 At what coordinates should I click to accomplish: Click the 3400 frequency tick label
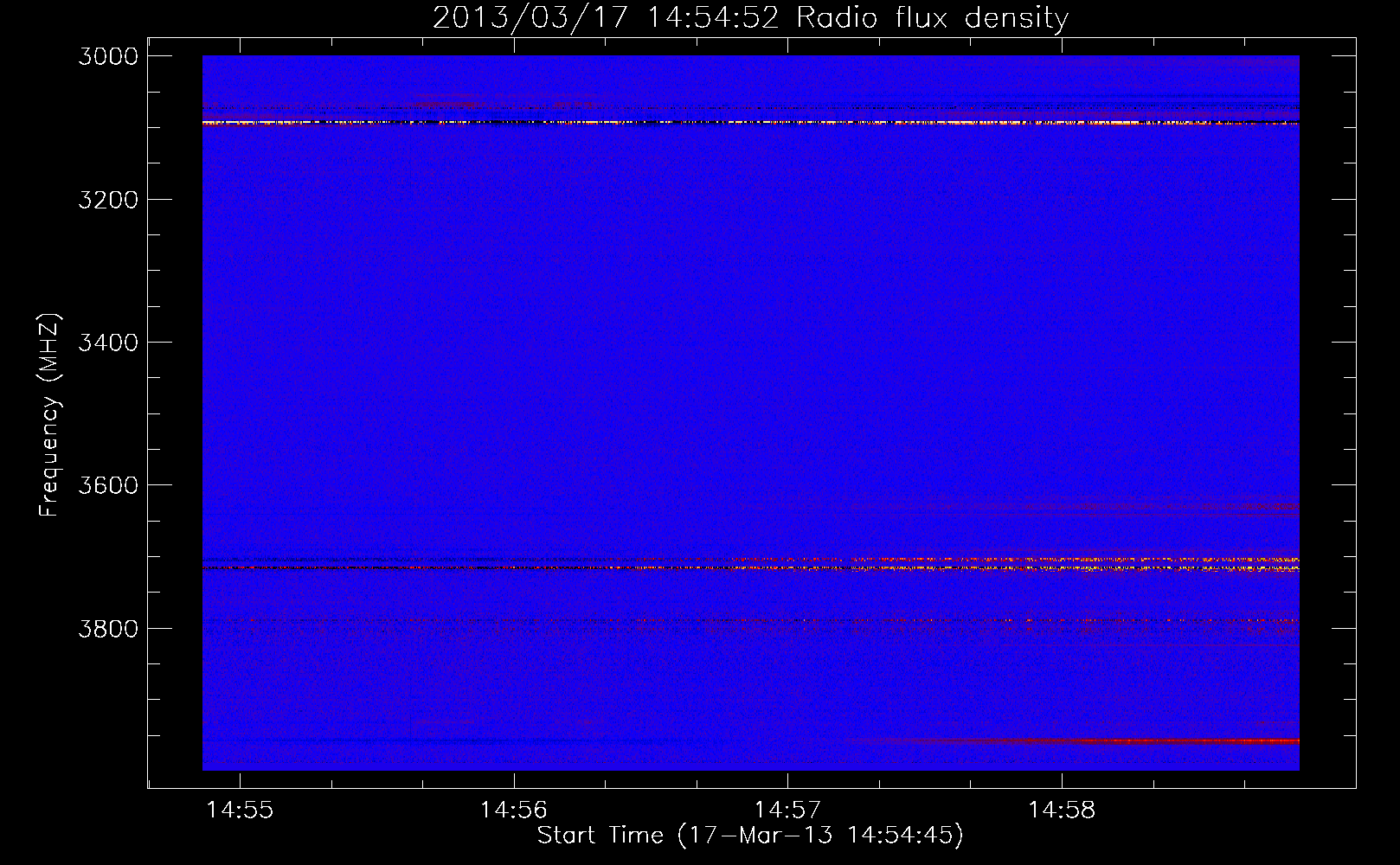108,343
